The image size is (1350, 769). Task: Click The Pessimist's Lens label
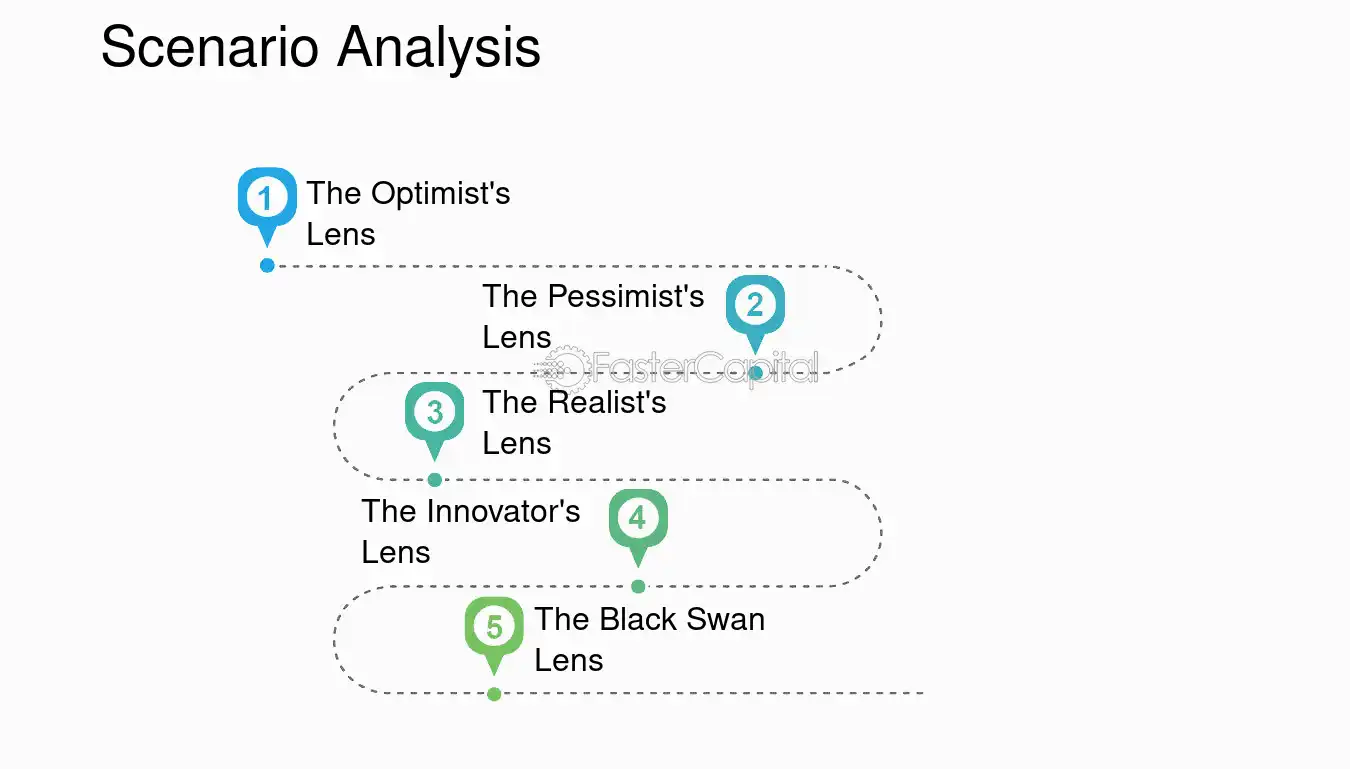point(593,316)
